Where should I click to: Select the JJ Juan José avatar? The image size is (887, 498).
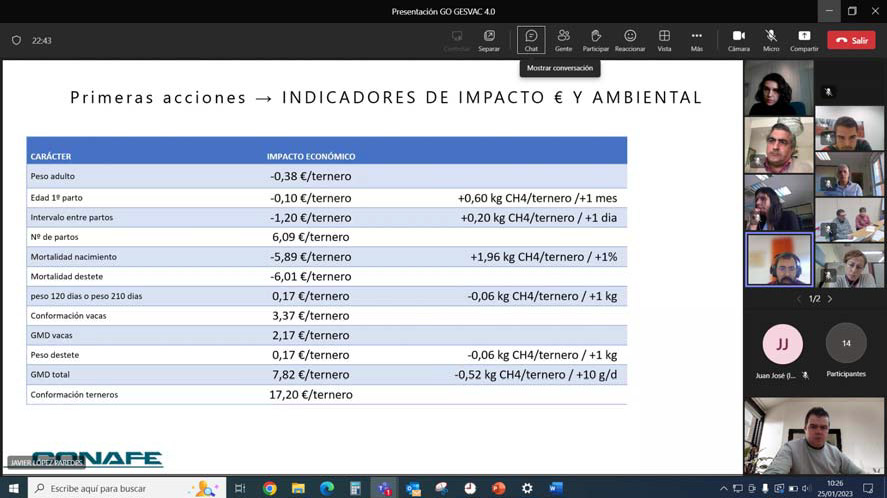coord(782,344)
